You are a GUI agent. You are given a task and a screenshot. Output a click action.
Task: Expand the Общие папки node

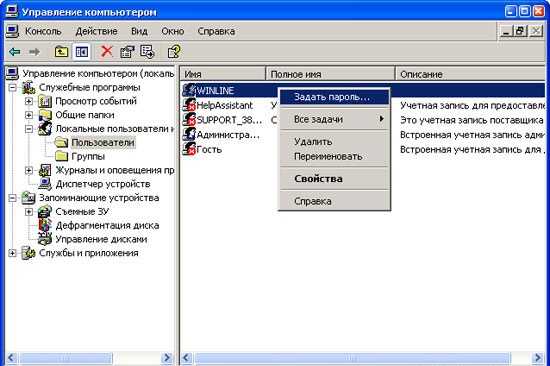point(29,115)
